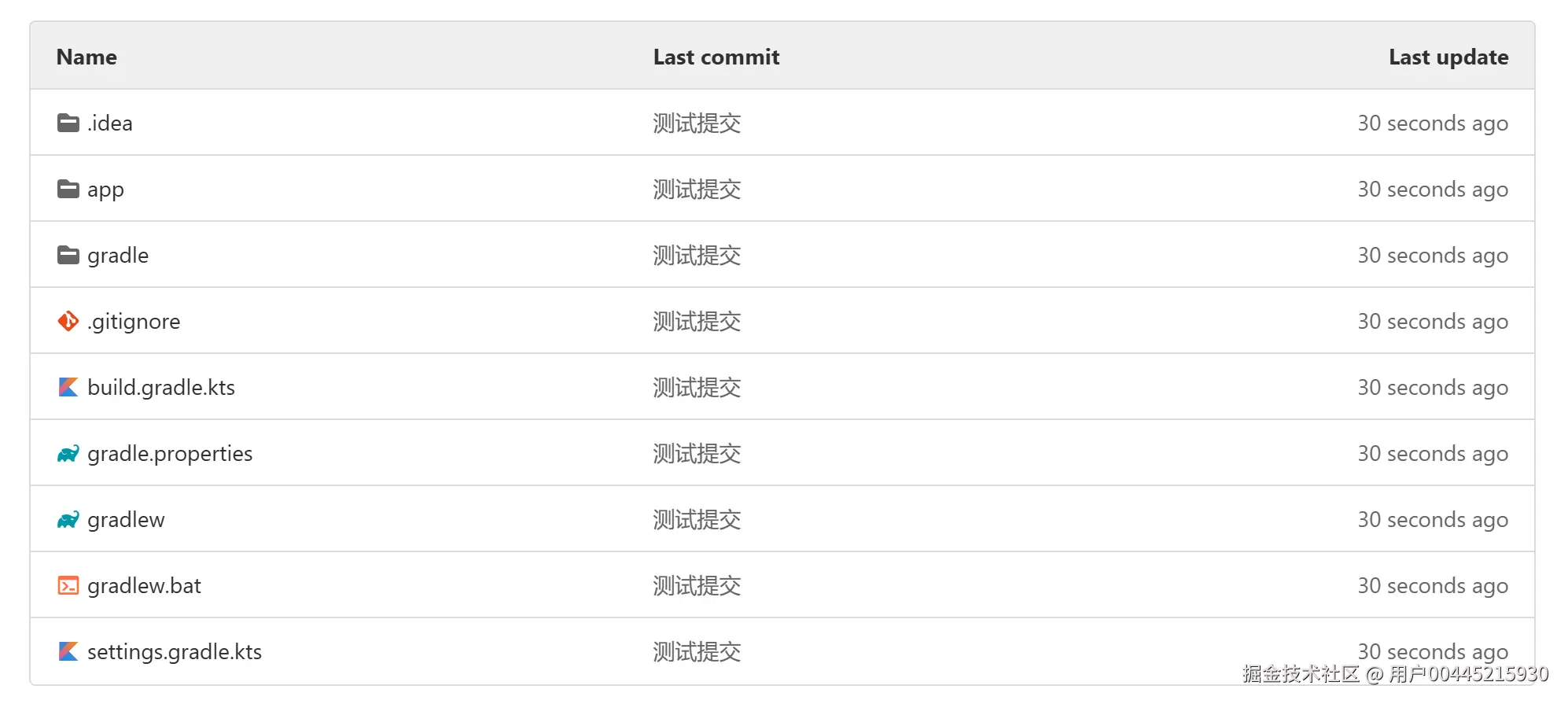Open the last commit message for settings.gradle.kts
The width and height of the screenshot is (1568, 704).
[697, 652]
